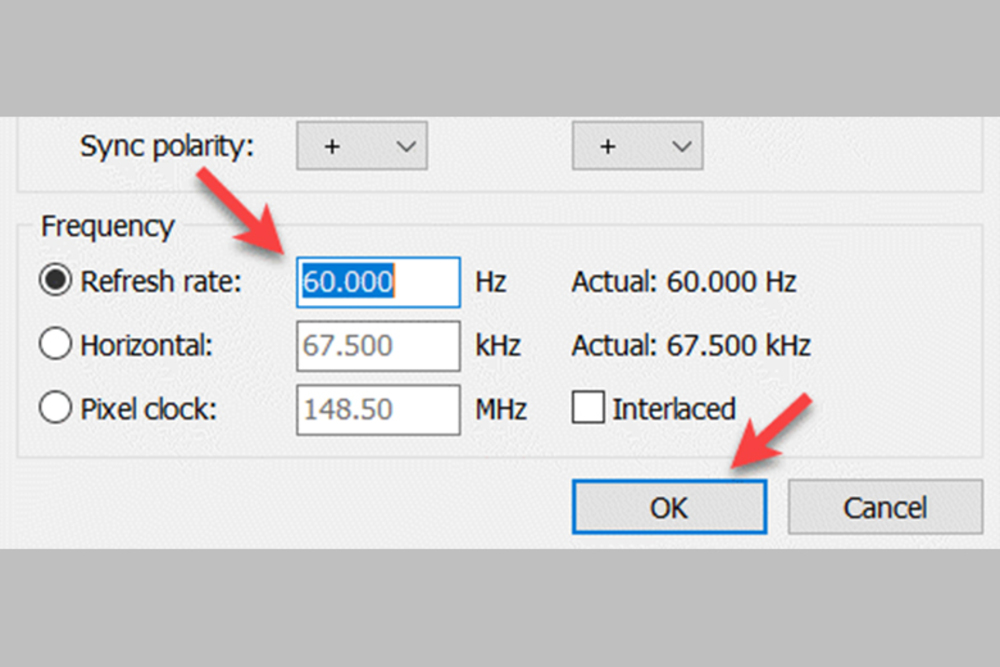Click the red arrow pointing at OK

click(773, 432)
